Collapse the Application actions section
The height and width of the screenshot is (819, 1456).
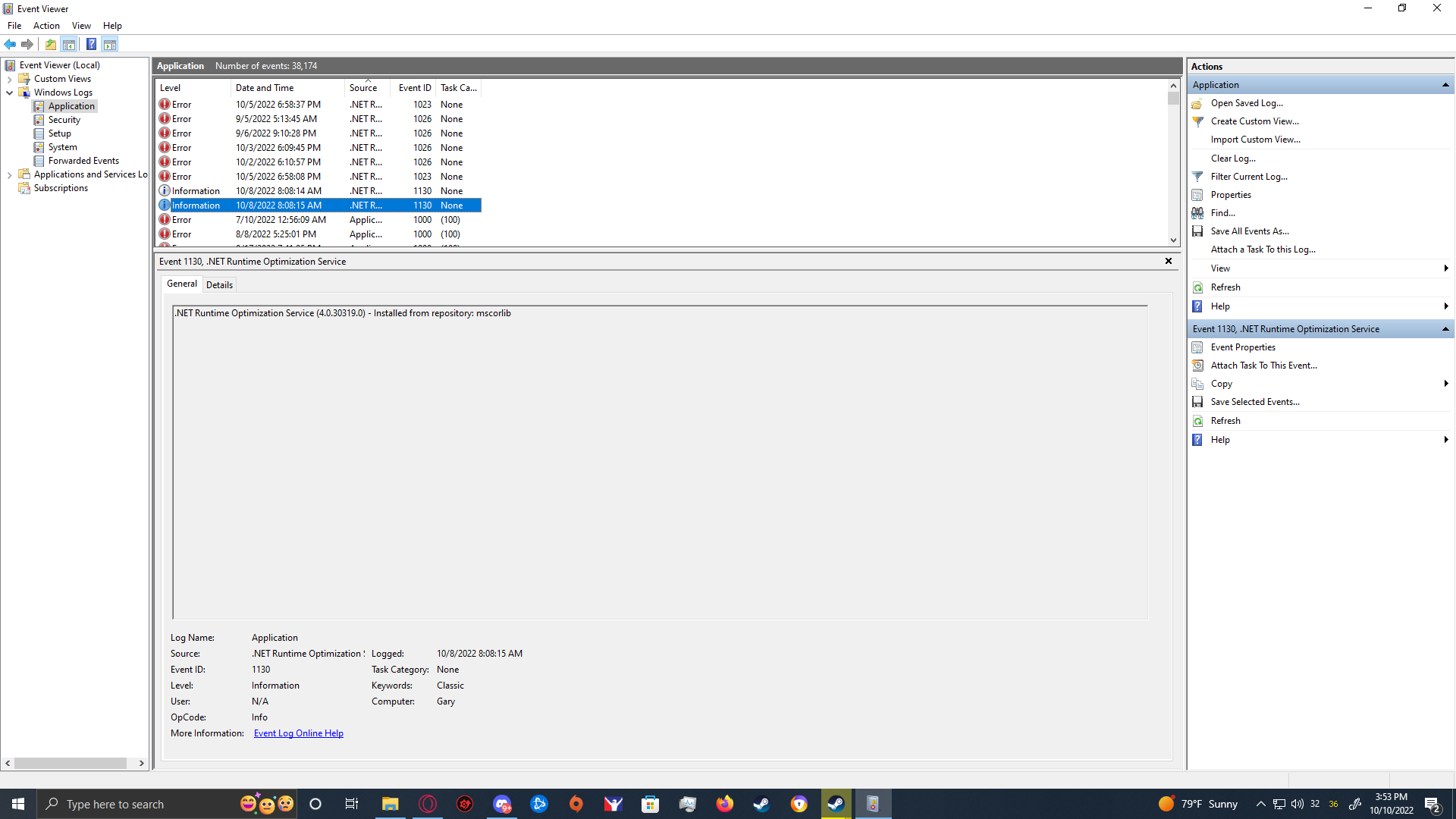coord(1445,85)
